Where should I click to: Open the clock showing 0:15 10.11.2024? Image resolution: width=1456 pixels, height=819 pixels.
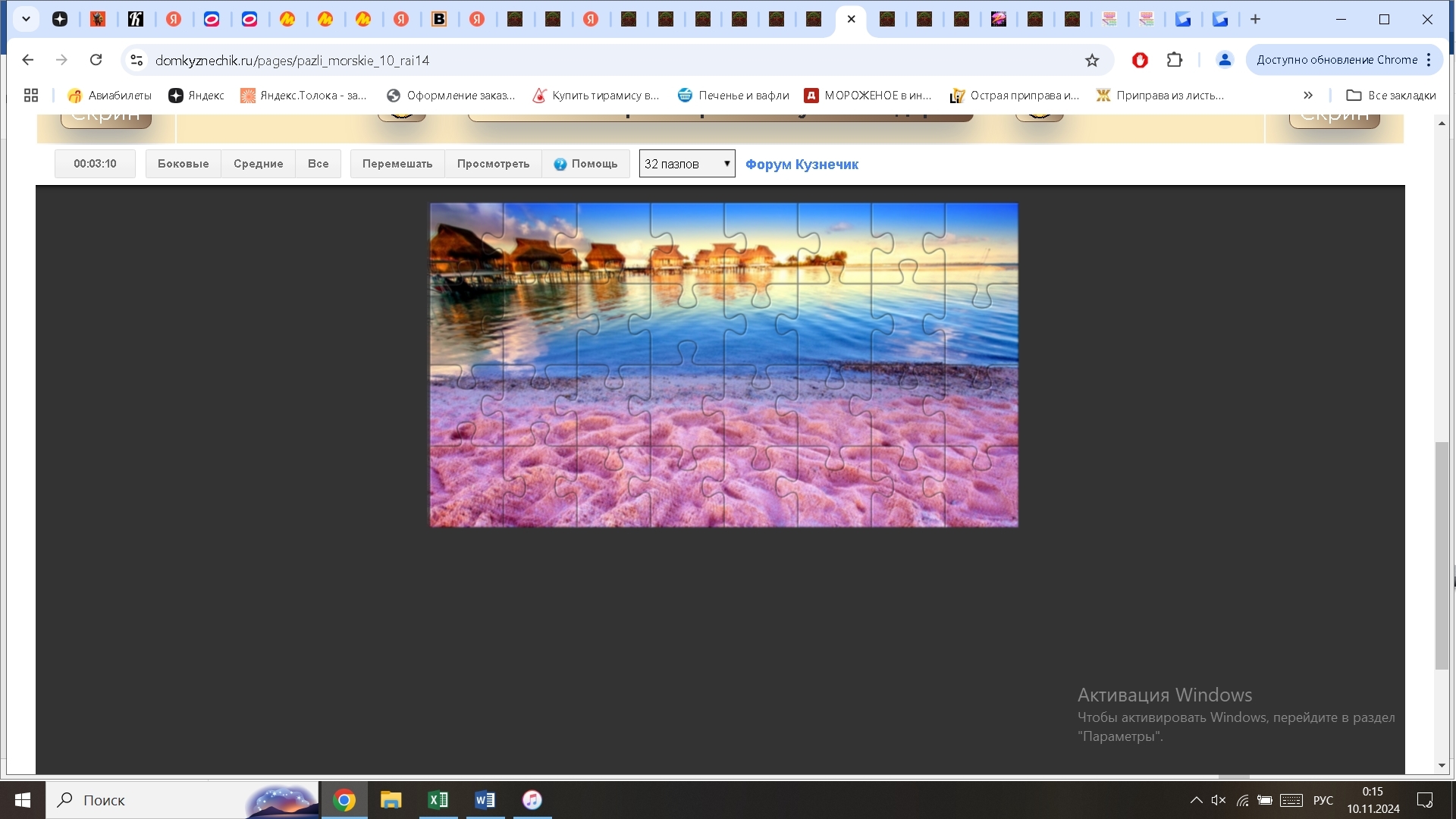pyautogui.click(x=1373, y=800)
